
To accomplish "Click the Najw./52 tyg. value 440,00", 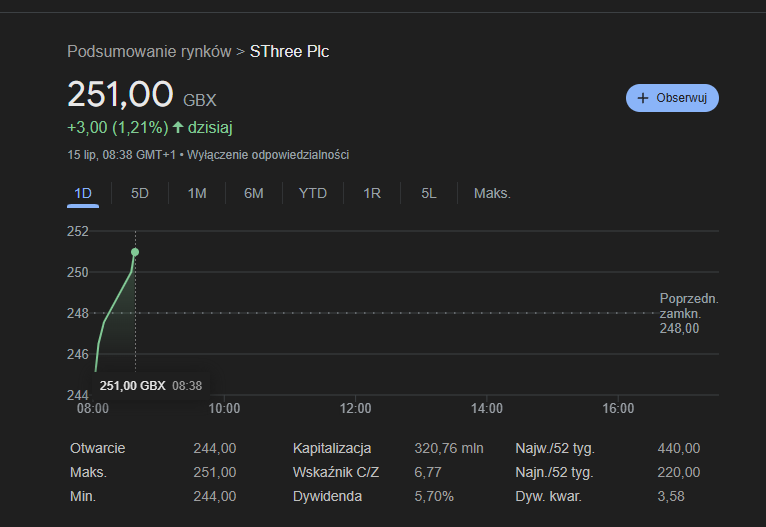I will [x=679, y=448].
